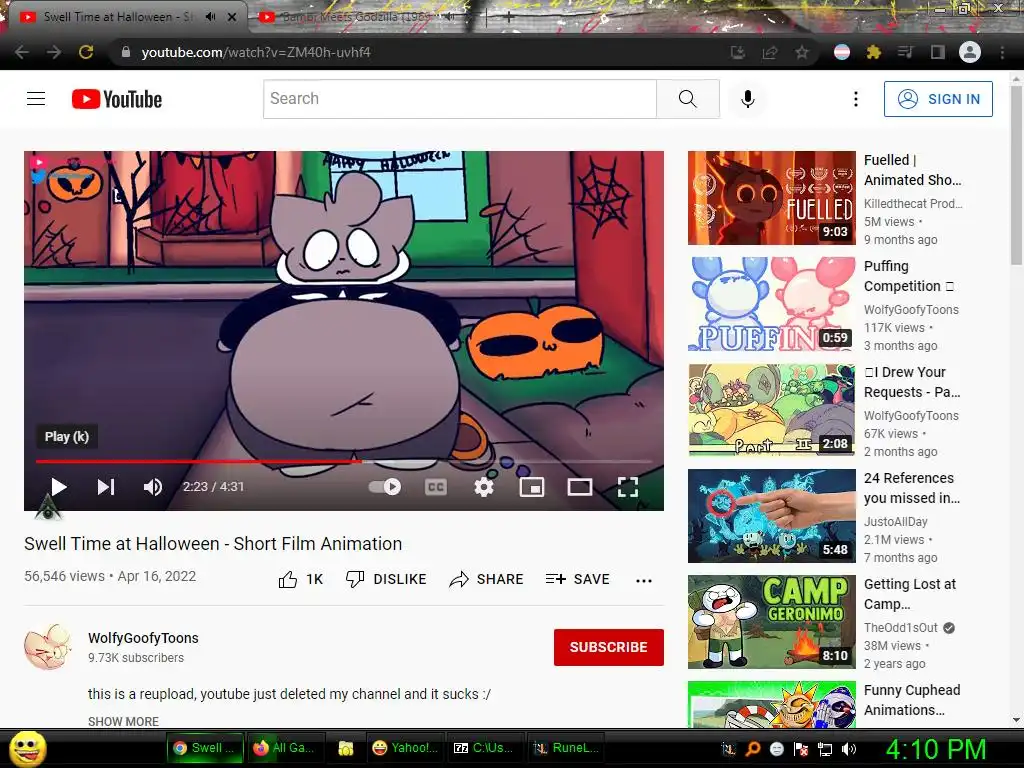The width and height of the screenshot is (1024, 768).
Task: Open the C:\Us... 7-Zip taskbar item
Action: coord(484,748)
